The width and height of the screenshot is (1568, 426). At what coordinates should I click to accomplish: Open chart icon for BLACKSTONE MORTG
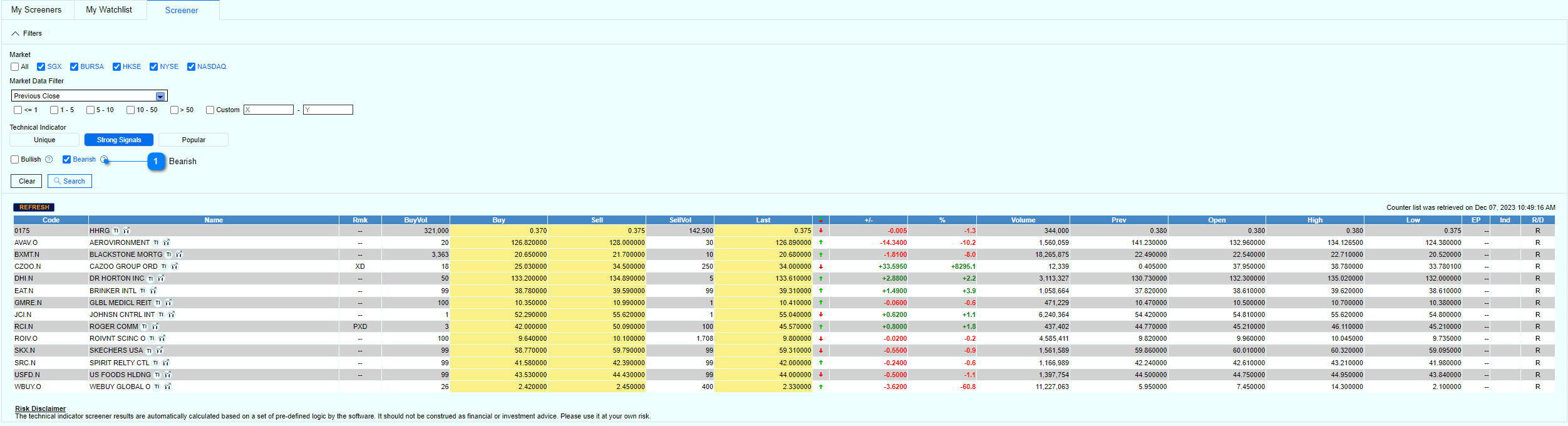(x=179, y=254)
